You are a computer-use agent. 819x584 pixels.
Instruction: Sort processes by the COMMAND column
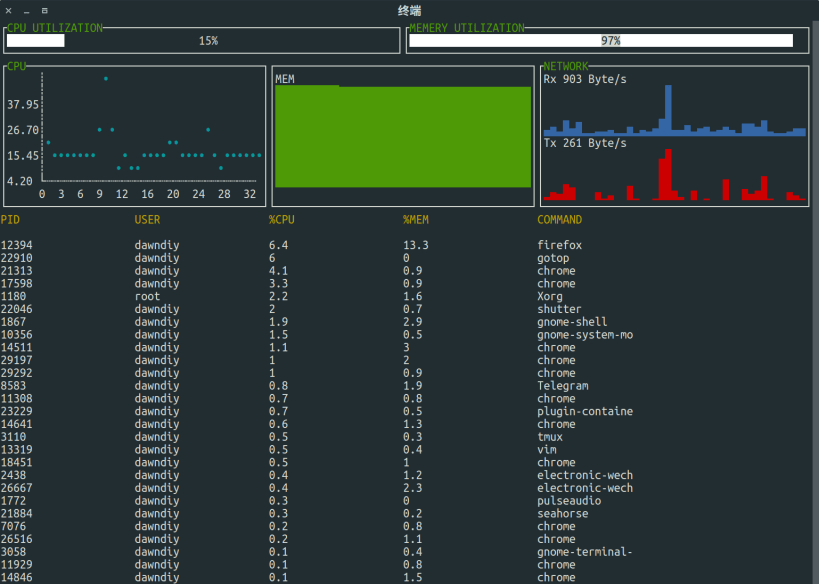click(x=558, y=219)
